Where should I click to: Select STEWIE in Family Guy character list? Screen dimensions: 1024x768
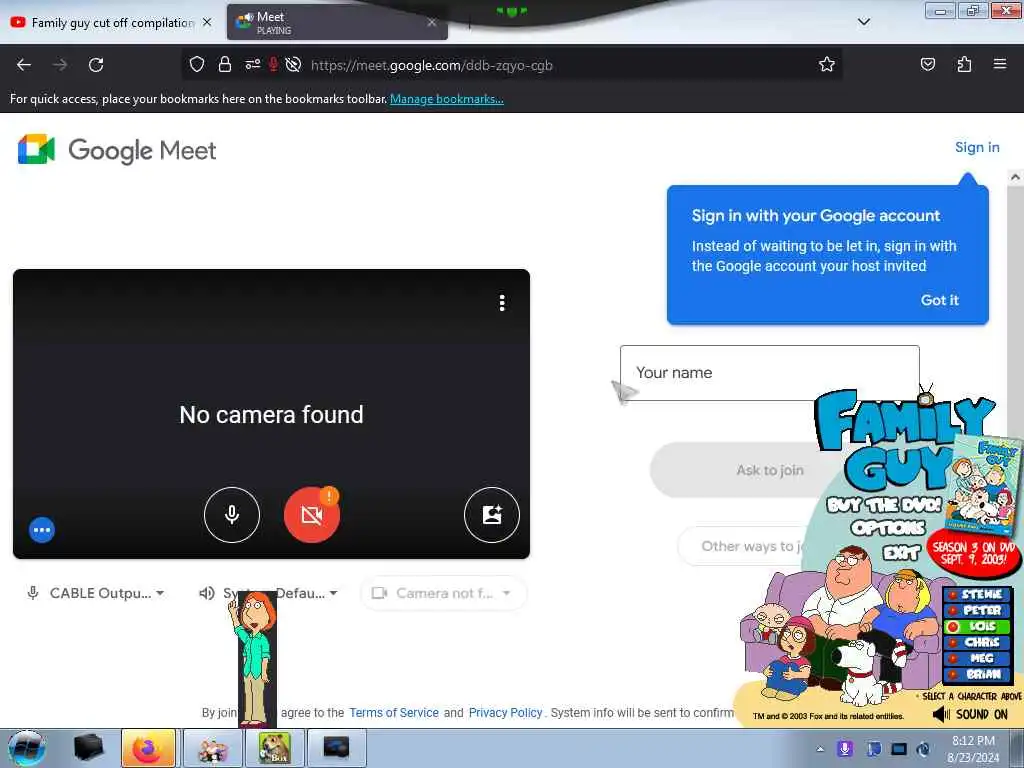click(x=978, y=594)
